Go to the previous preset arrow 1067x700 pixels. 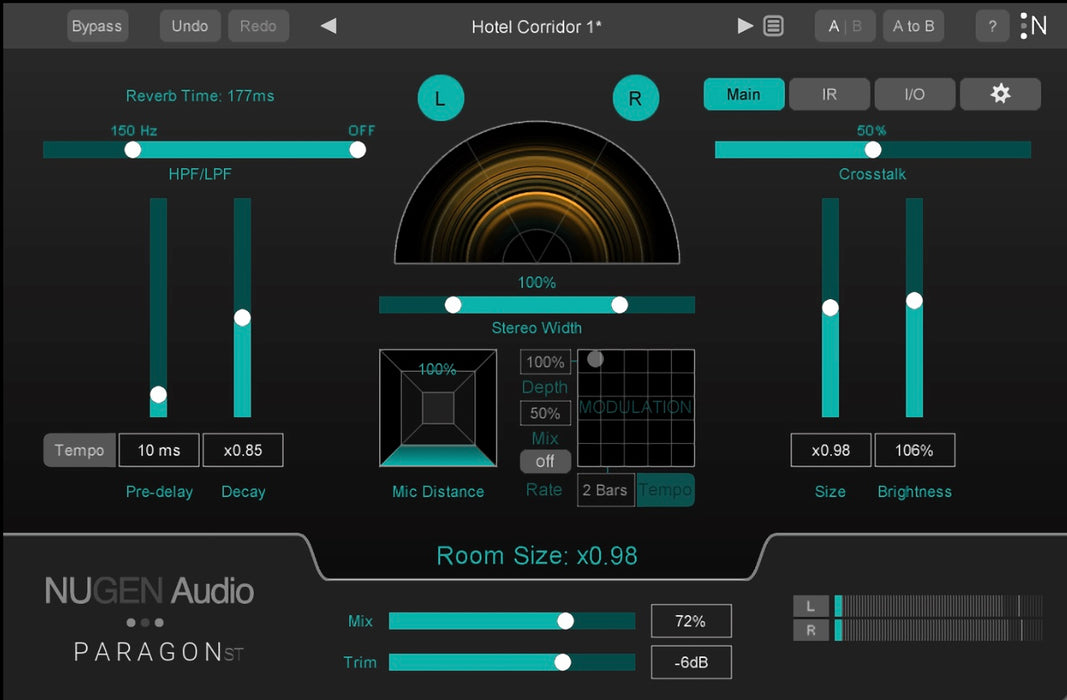coord(328,26)
